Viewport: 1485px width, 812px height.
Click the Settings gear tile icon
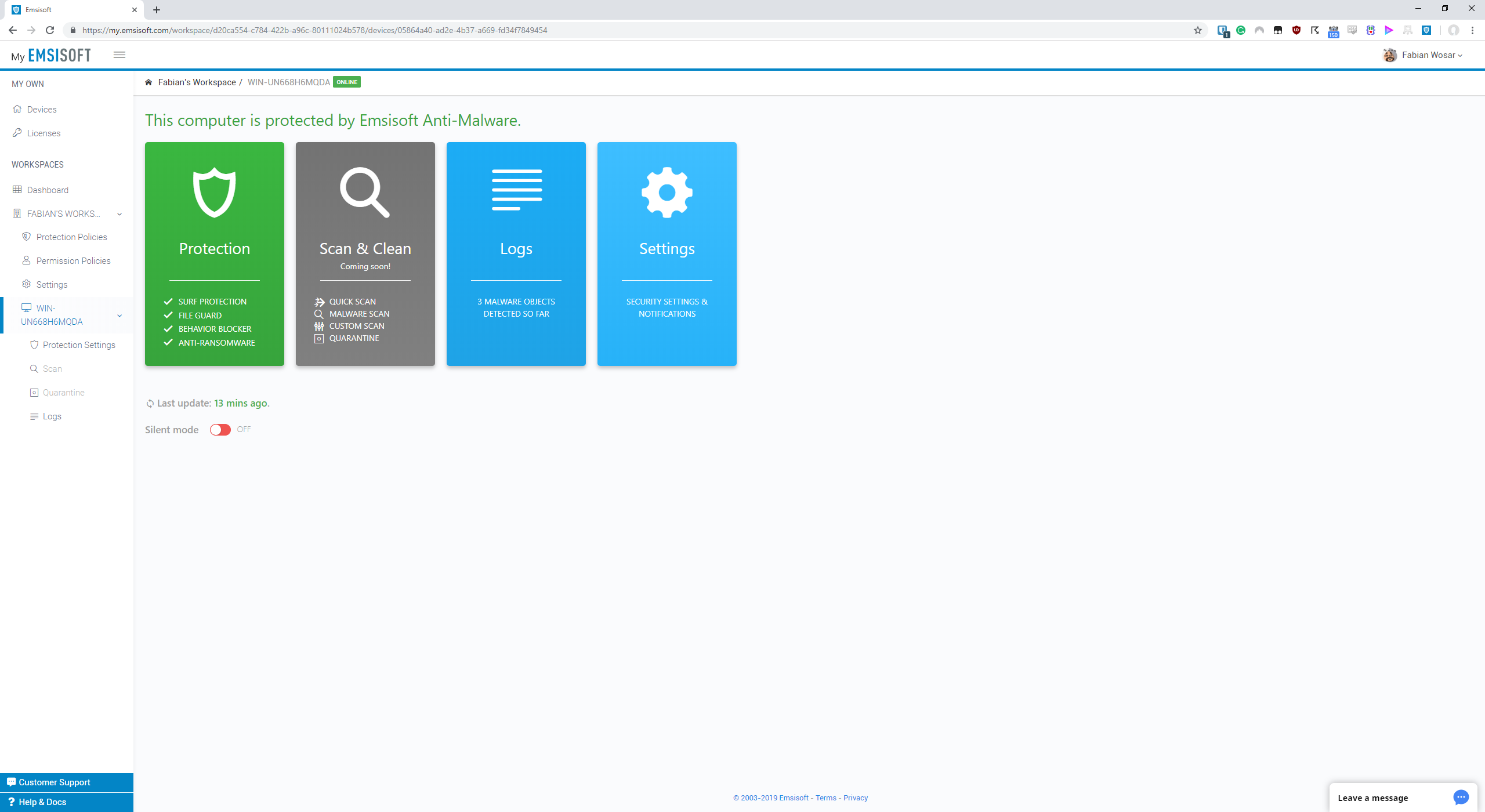667,192
